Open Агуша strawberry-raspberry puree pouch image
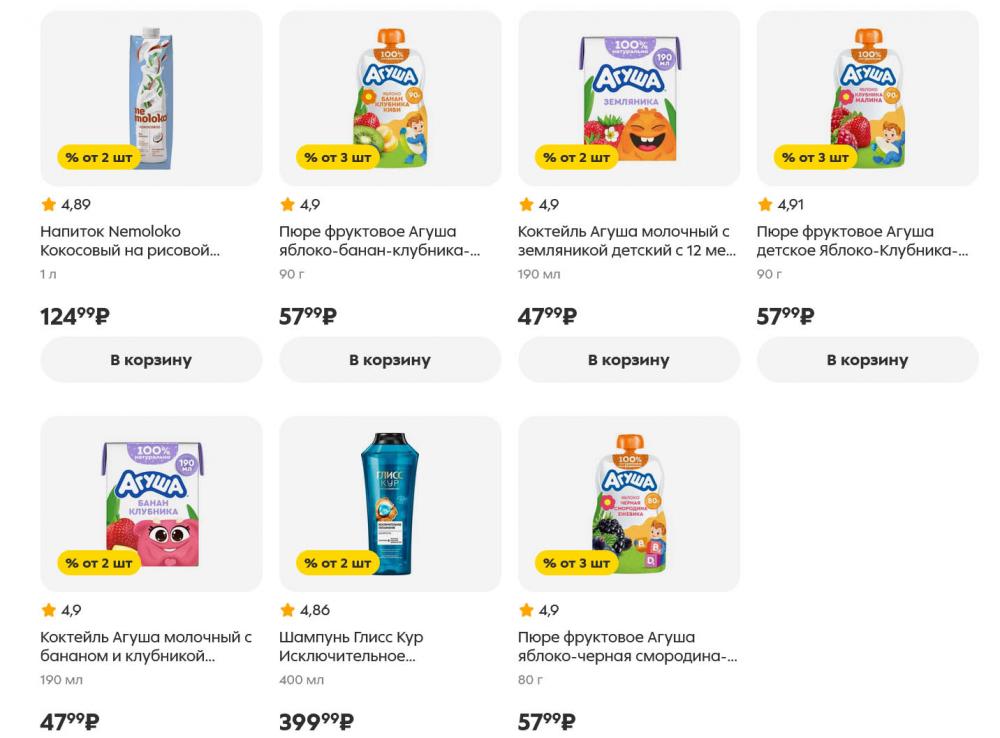The image size is (1000, 738). click(x=867, y=97)
